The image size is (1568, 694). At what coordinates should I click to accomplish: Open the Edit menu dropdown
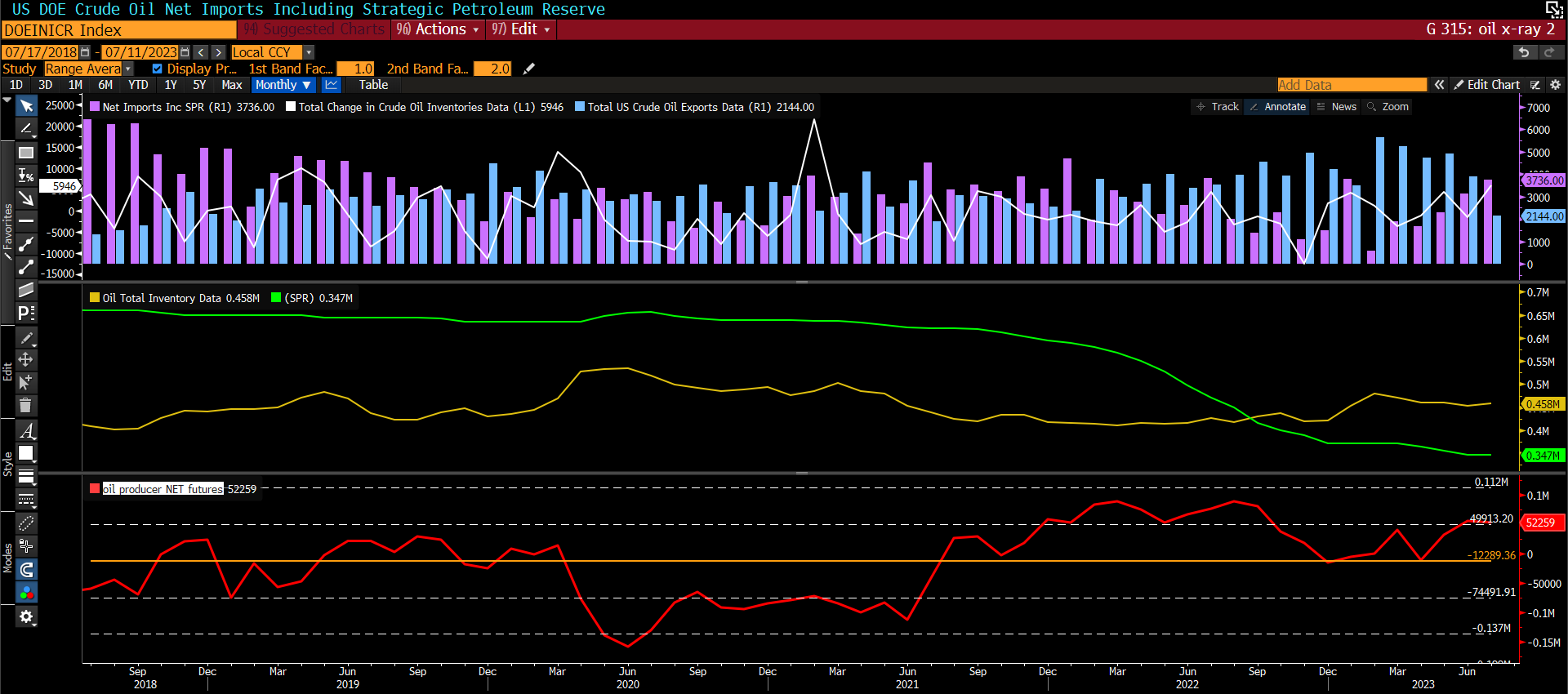coord(521,29)
